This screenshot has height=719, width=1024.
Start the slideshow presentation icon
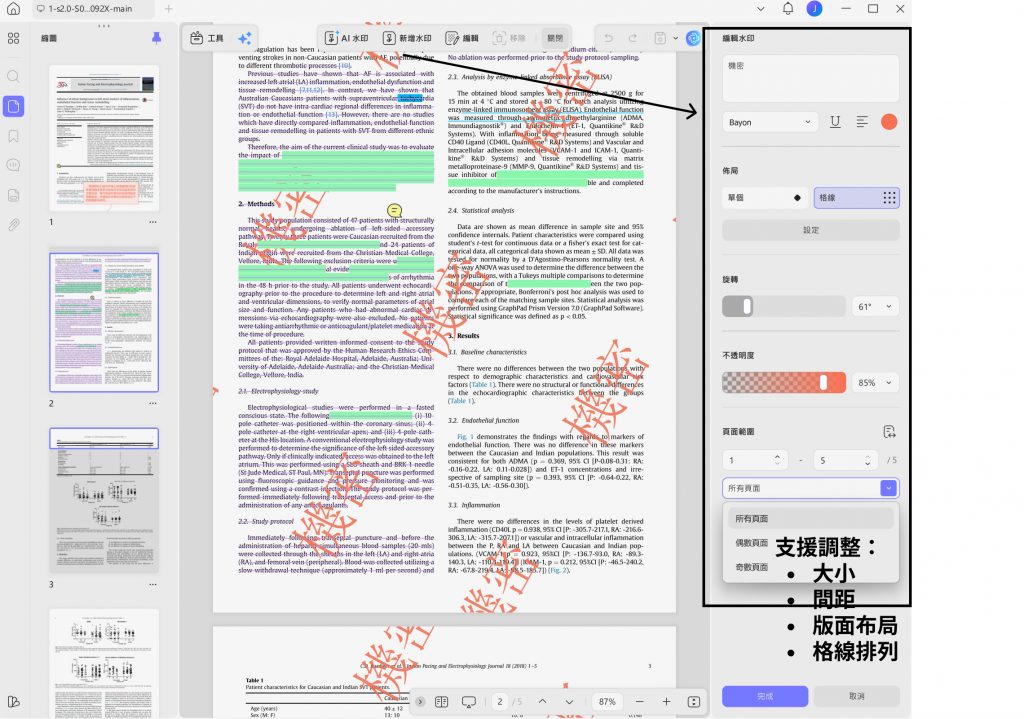(469, 701)
